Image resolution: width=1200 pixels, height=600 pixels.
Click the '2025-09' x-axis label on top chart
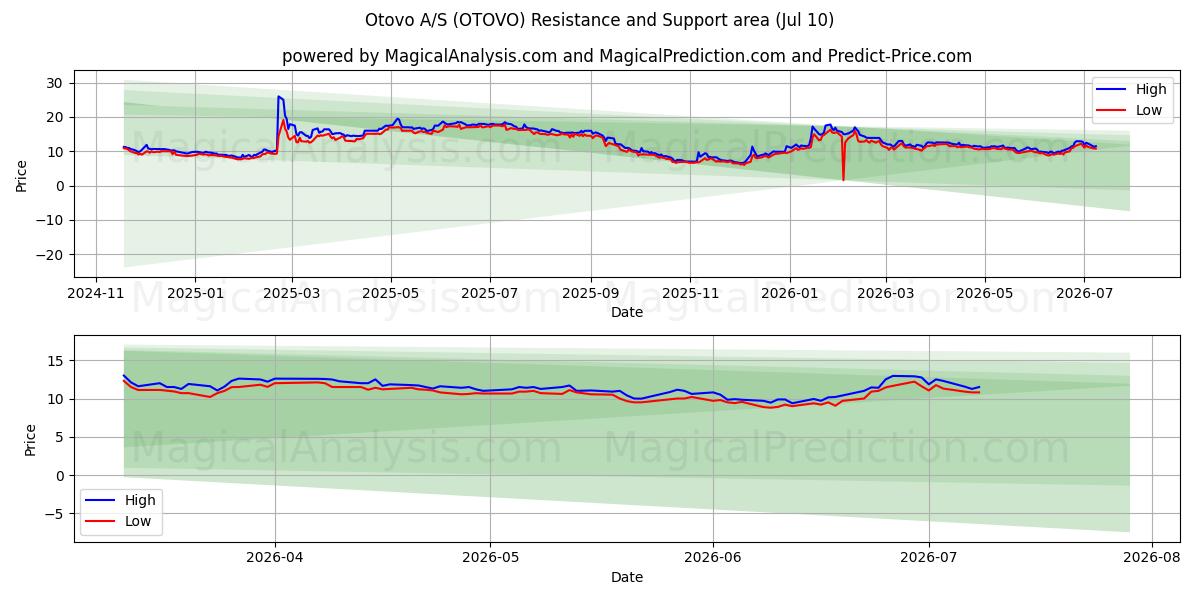coord(590,294)
